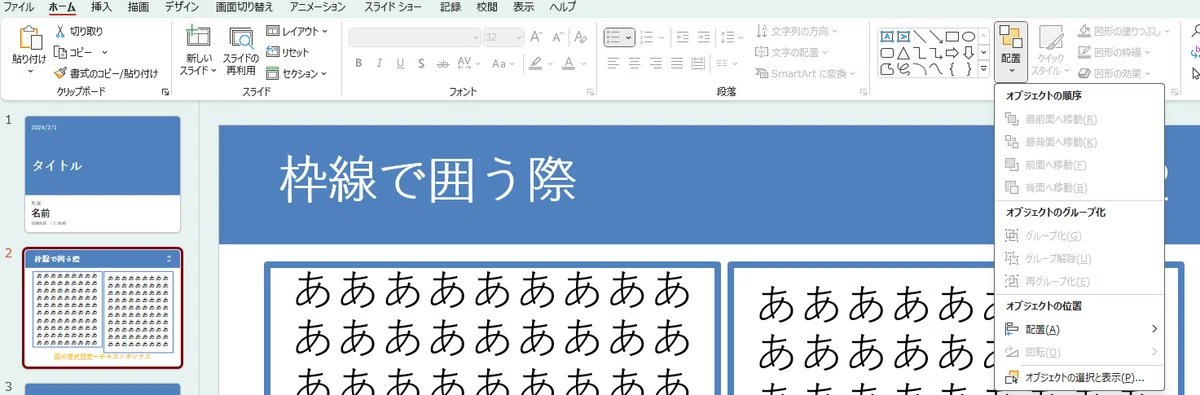This screenshot has width=1200, height=395.
Task: Click the Shape Fill (図形の塗りつぶし) button
Action: (1125, 31)
